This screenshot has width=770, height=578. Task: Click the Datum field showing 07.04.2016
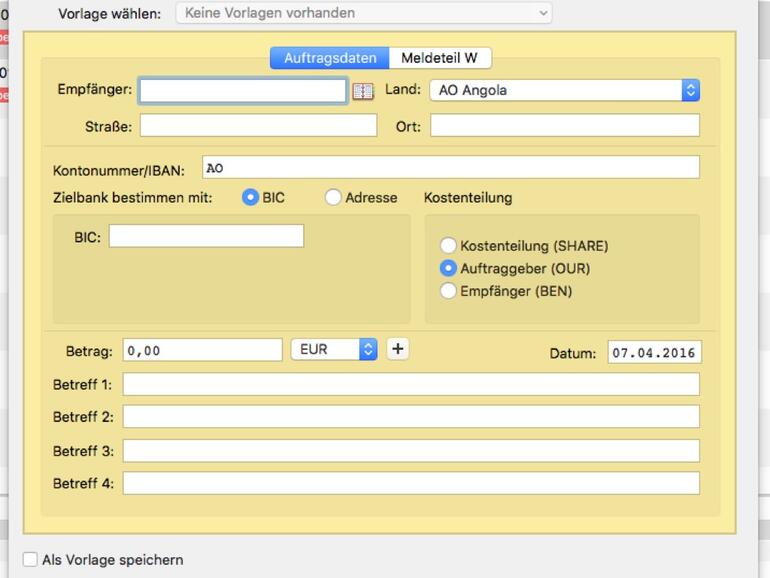click(655, 352)
